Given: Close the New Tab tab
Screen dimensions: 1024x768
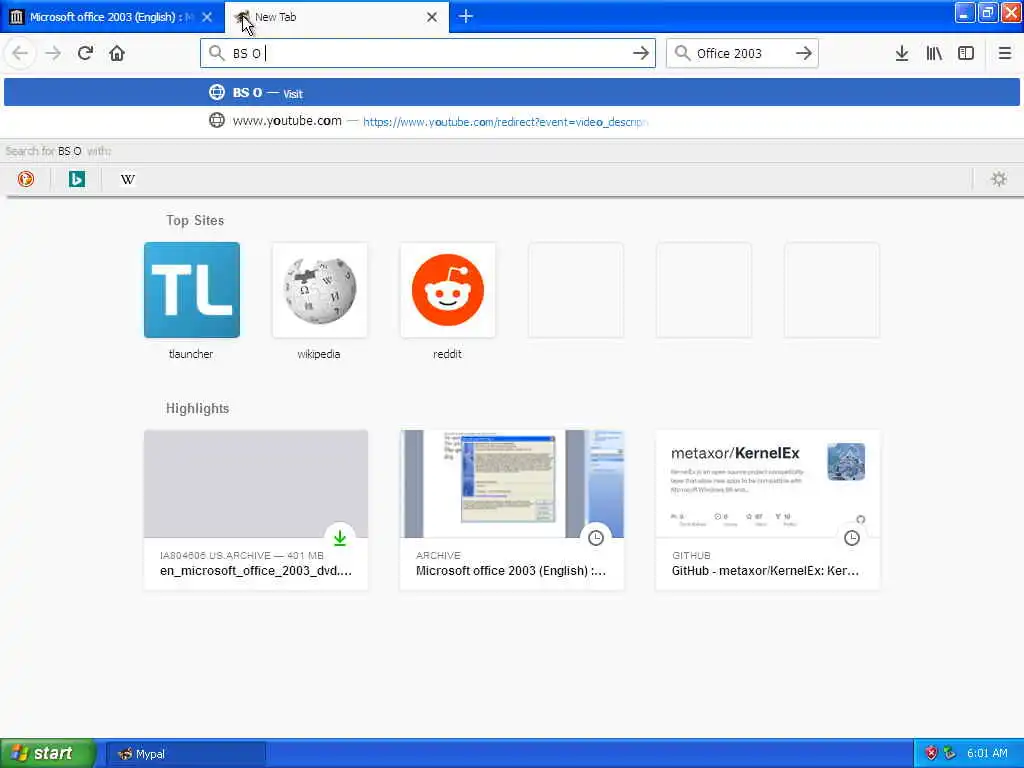Looking at the screenshot, I should 432,17.
